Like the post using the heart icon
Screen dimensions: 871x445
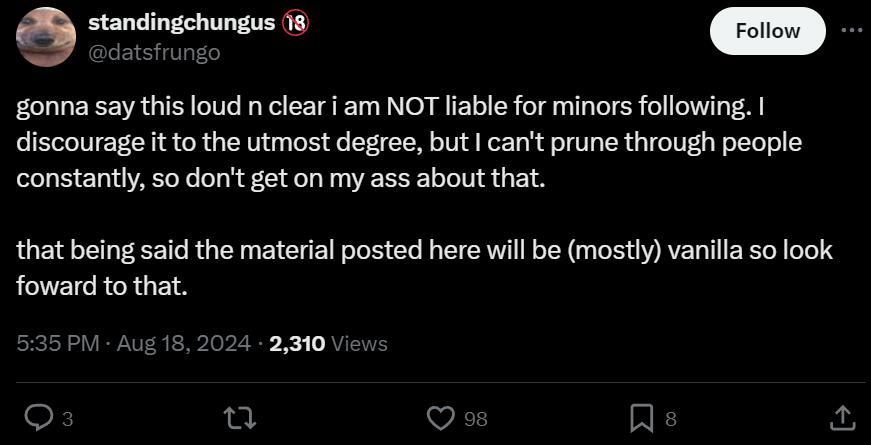click(x=441, y=417)
